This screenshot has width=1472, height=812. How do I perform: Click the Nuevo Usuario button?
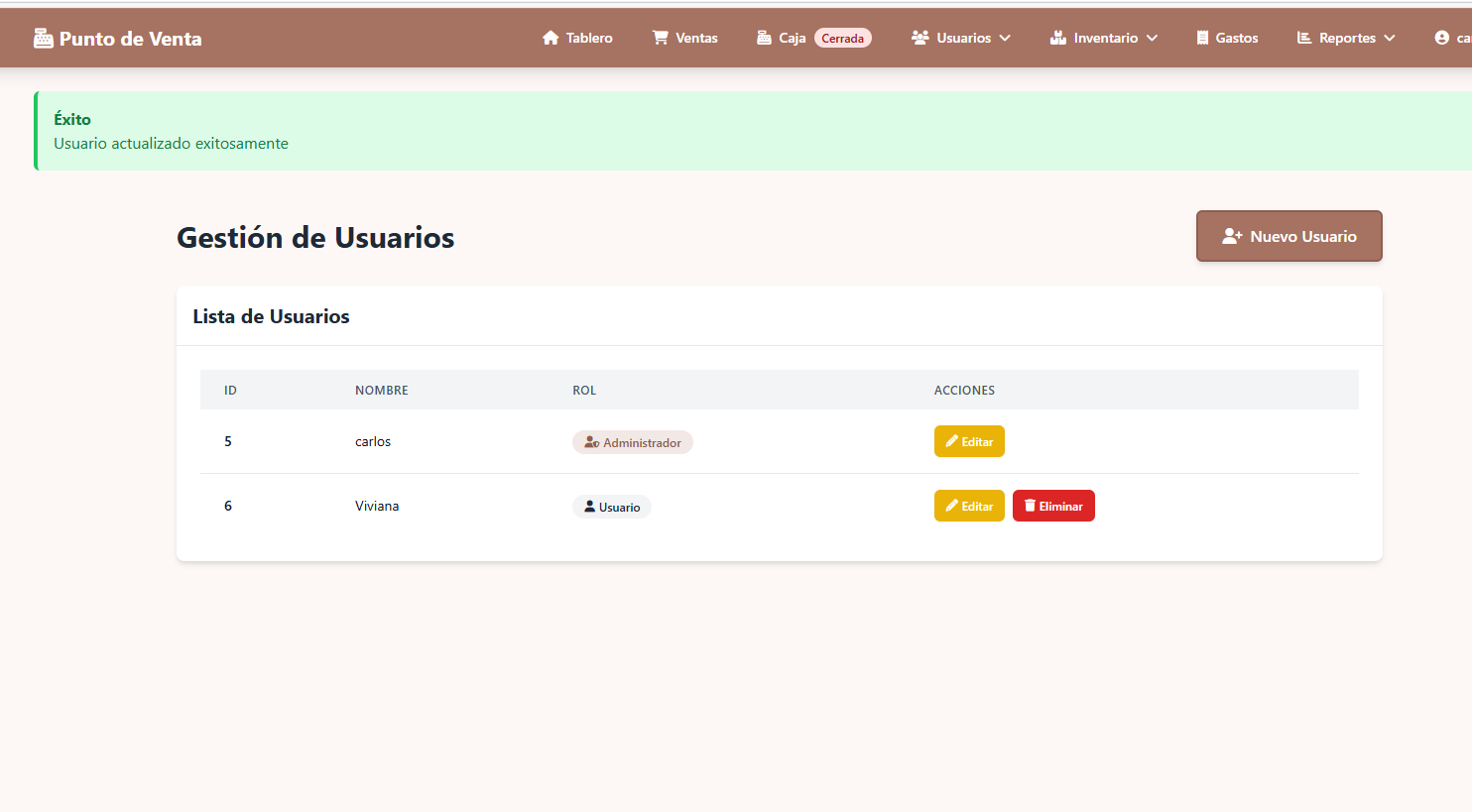(x=1288, y=236)
